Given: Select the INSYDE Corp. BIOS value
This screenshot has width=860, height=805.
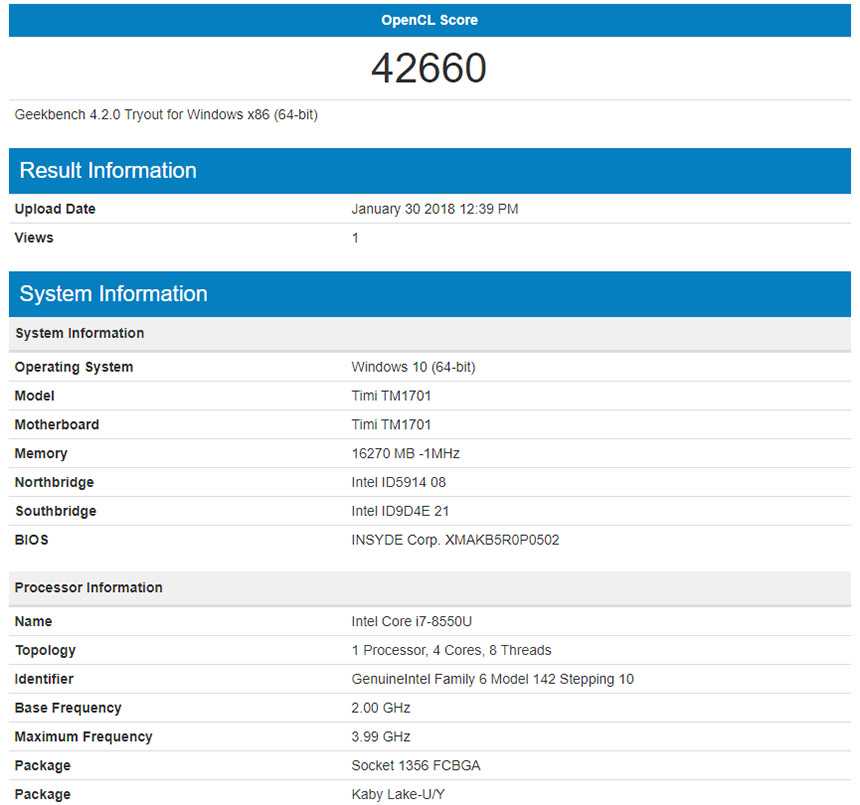Looking at the screenshot, I should click(455, 540).
